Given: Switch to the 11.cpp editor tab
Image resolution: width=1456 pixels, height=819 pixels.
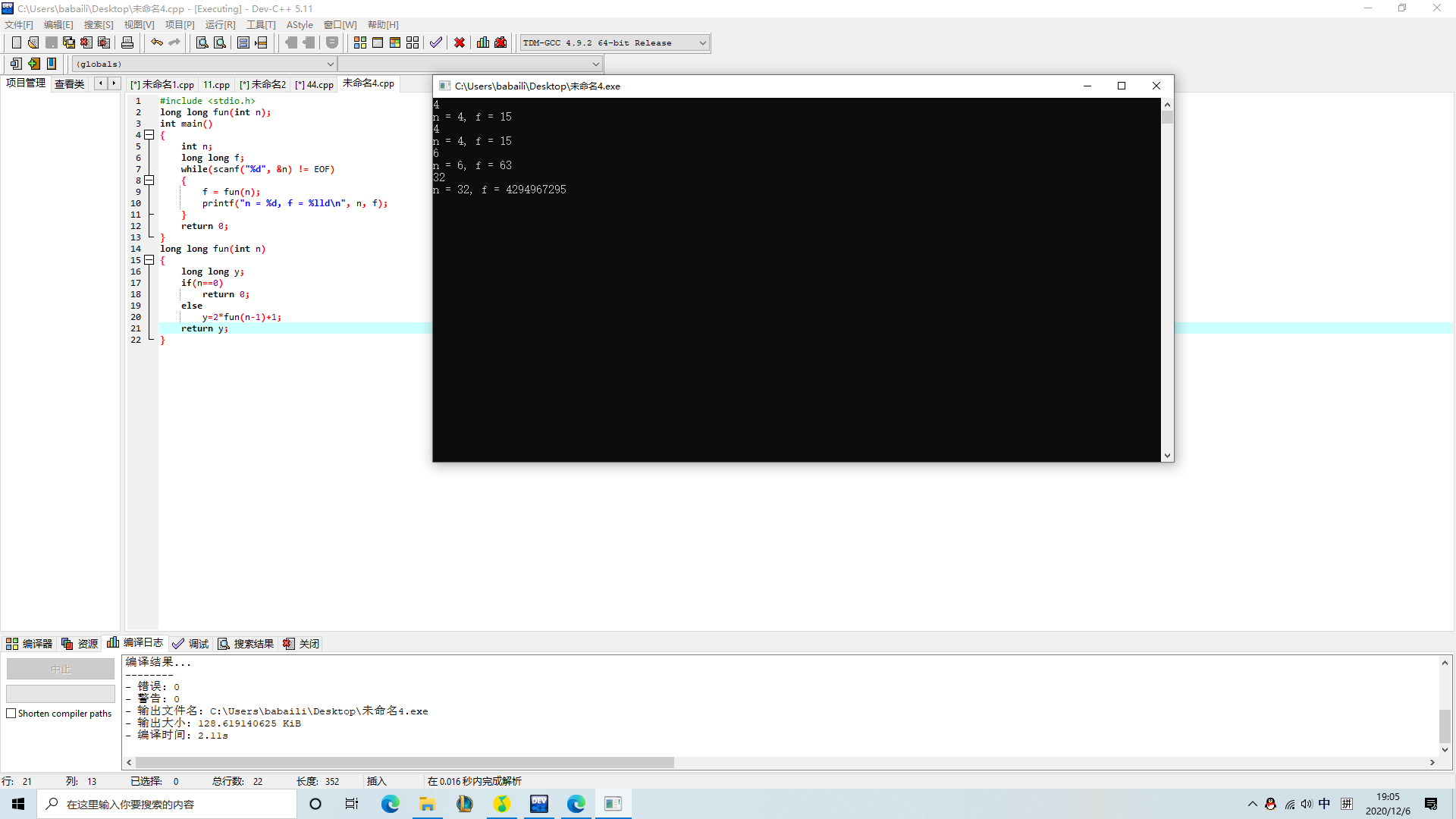Looking at the screenshot, I should [x=216, y=85].
